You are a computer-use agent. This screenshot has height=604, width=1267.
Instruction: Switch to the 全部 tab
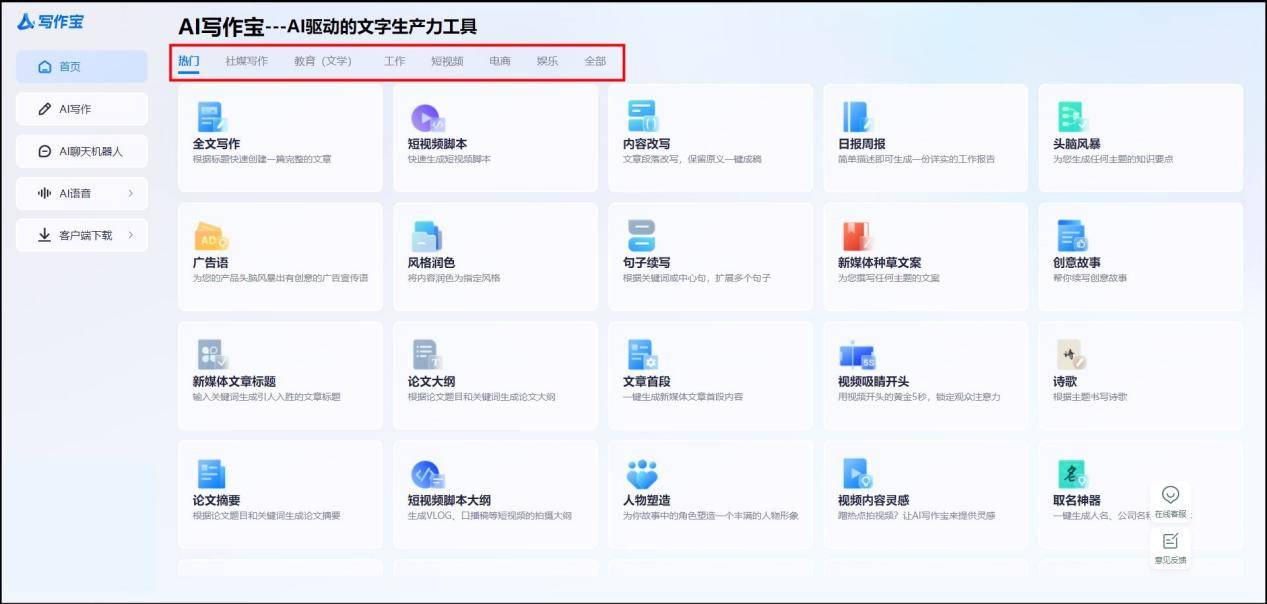(x=594, y=60)
